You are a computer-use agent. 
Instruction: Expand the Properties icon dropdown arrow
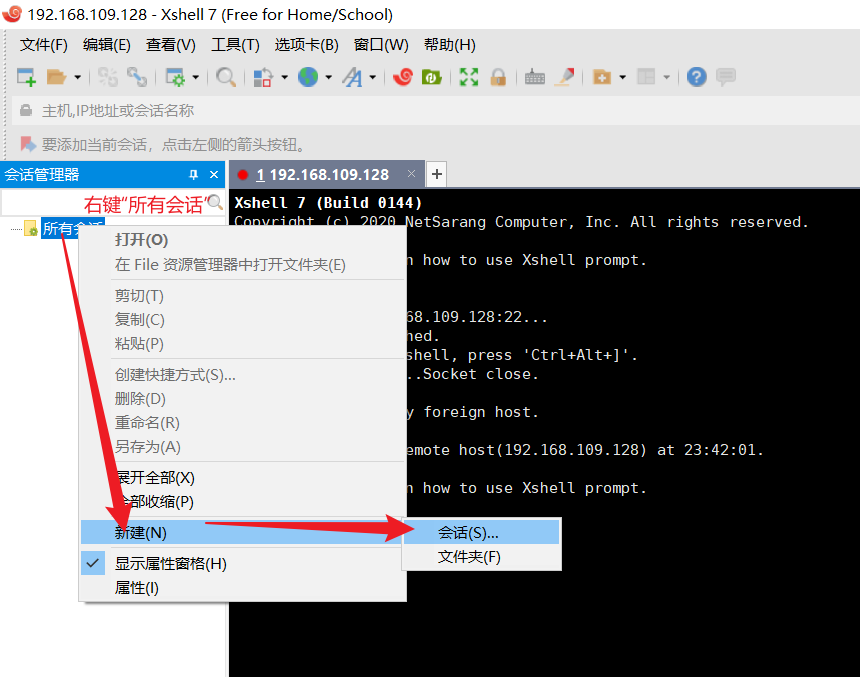coord(195,77)
